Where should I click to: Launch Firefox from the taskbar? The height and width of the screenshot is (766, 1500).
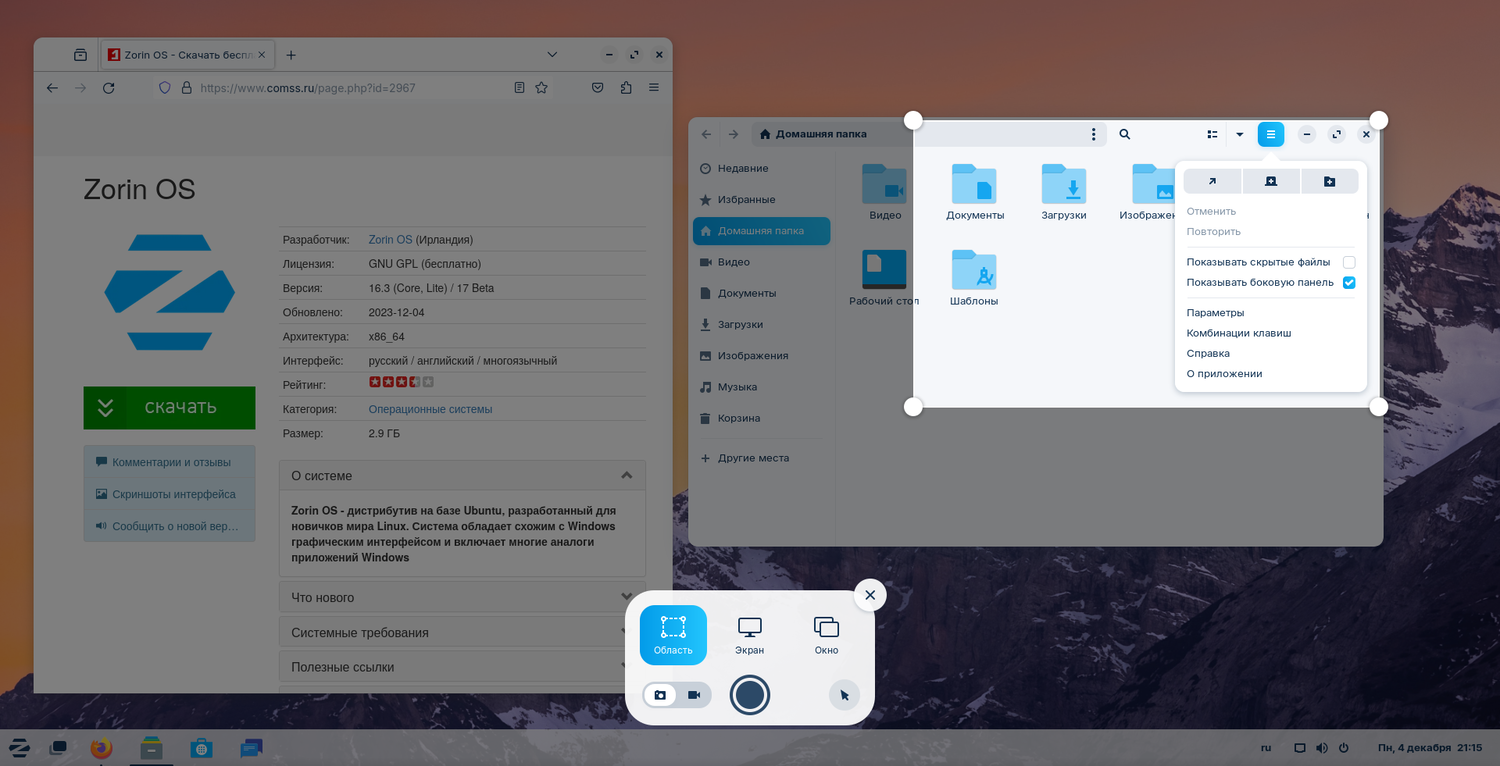(101, 747)
